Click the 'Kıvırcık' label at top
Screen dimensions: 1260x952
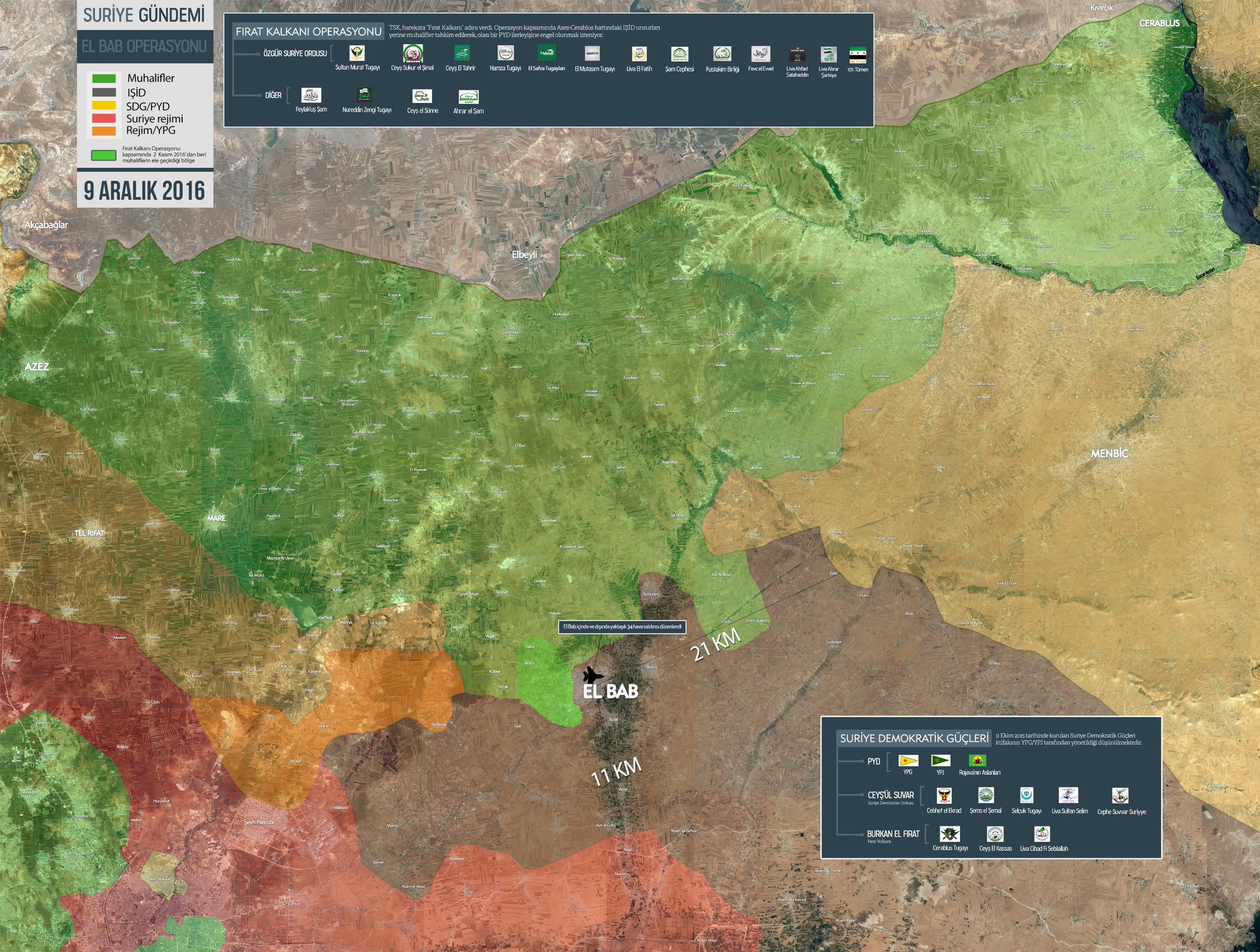1101,8
